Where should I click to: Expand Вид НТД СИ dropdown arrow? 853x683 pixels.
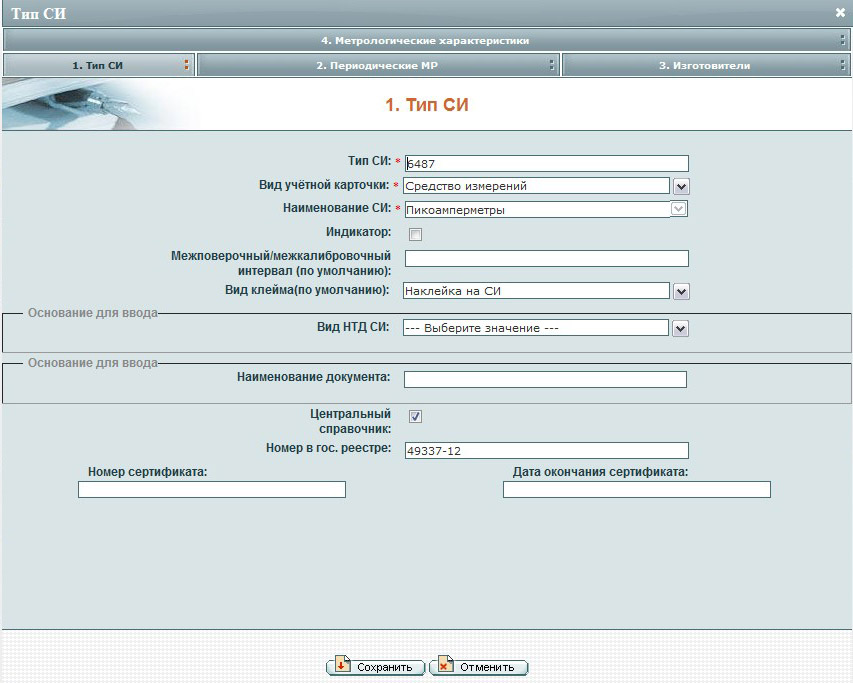(x=681, y=328)
